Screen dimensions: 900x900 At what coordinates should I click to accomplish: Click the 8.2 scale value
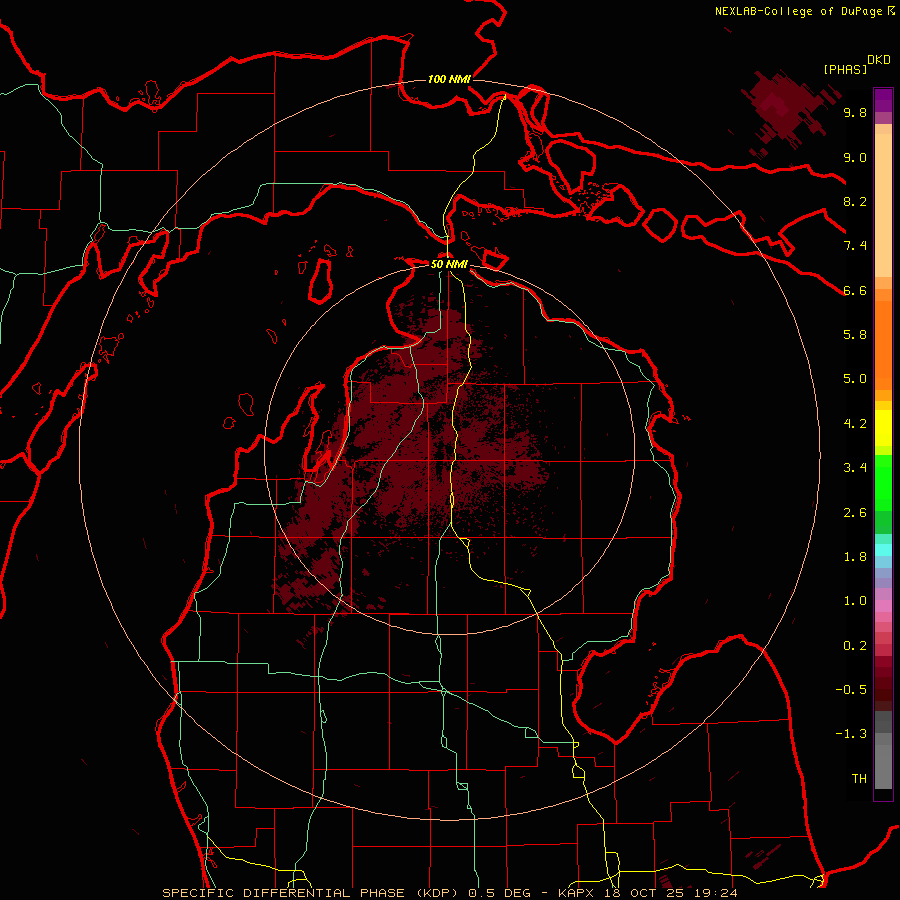click(855, 202)
